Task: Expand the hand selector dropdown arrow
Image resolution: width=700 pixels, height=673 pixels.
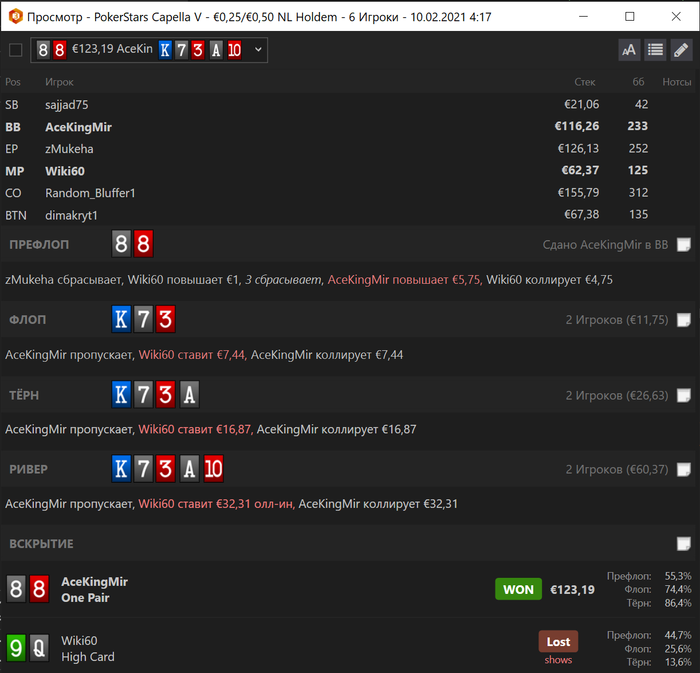Action: [258, 50]
